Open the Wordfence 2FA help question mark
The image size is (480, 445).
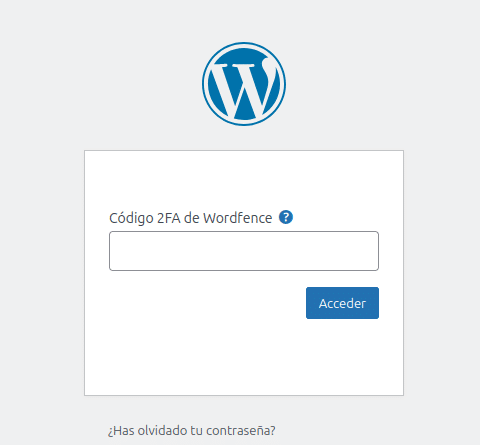(286, 217)
